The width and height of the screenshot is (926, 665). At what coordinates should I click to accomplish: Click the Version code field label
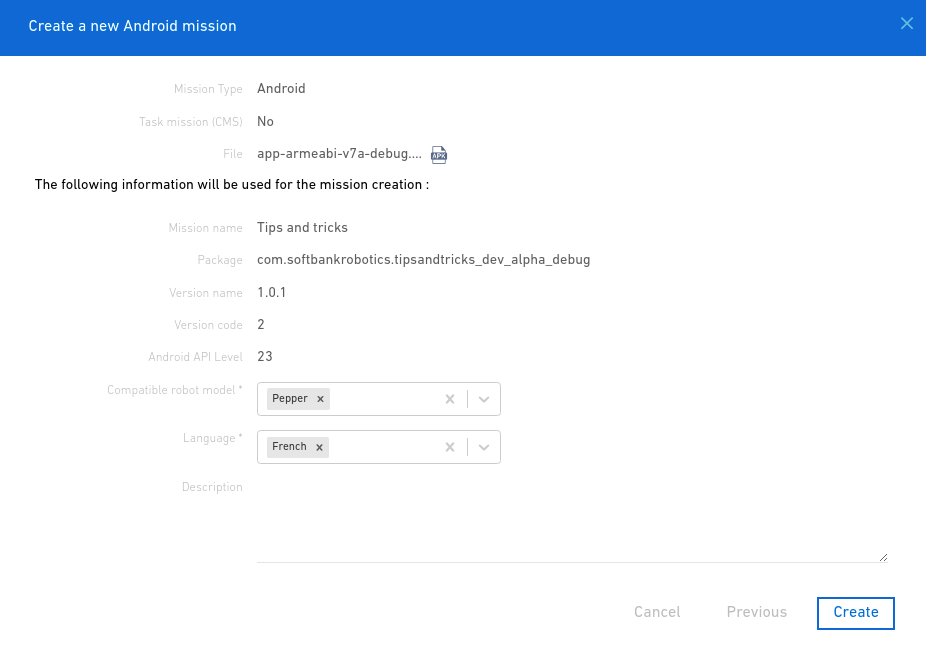point(208,325)
